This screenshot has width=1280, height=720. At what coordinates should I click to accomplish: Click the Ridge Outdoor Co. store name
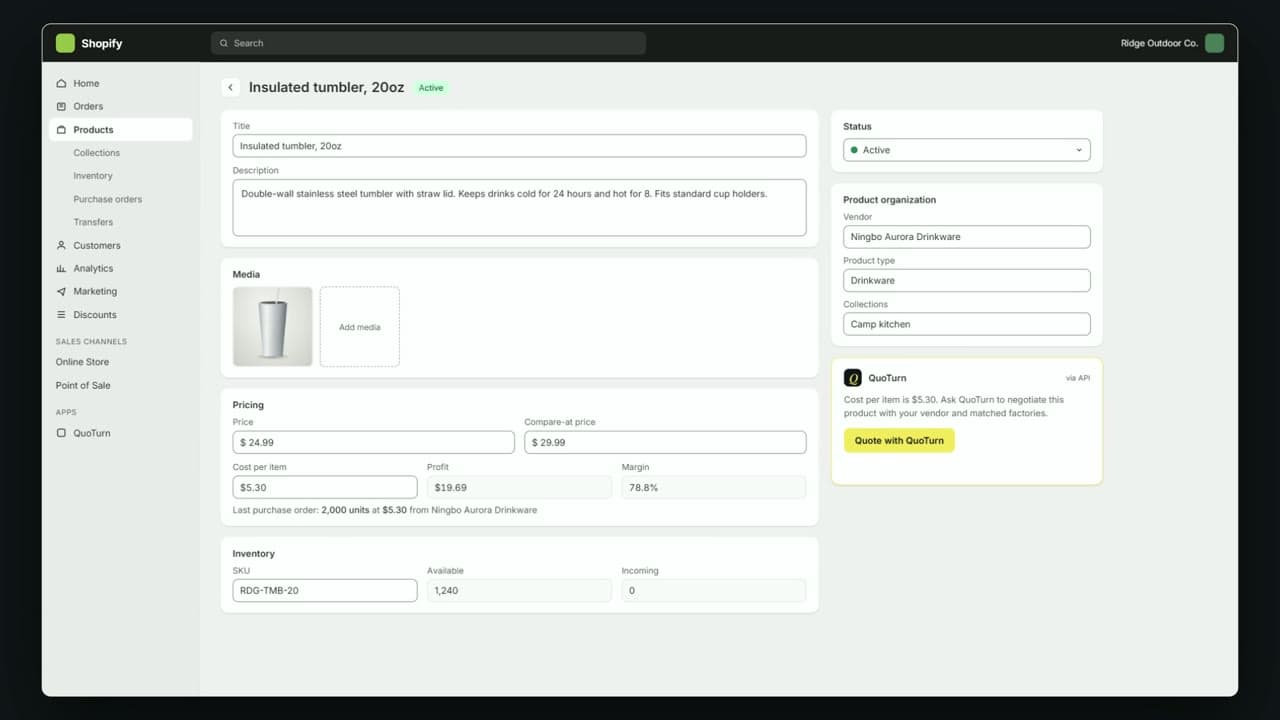[1160, 43]
